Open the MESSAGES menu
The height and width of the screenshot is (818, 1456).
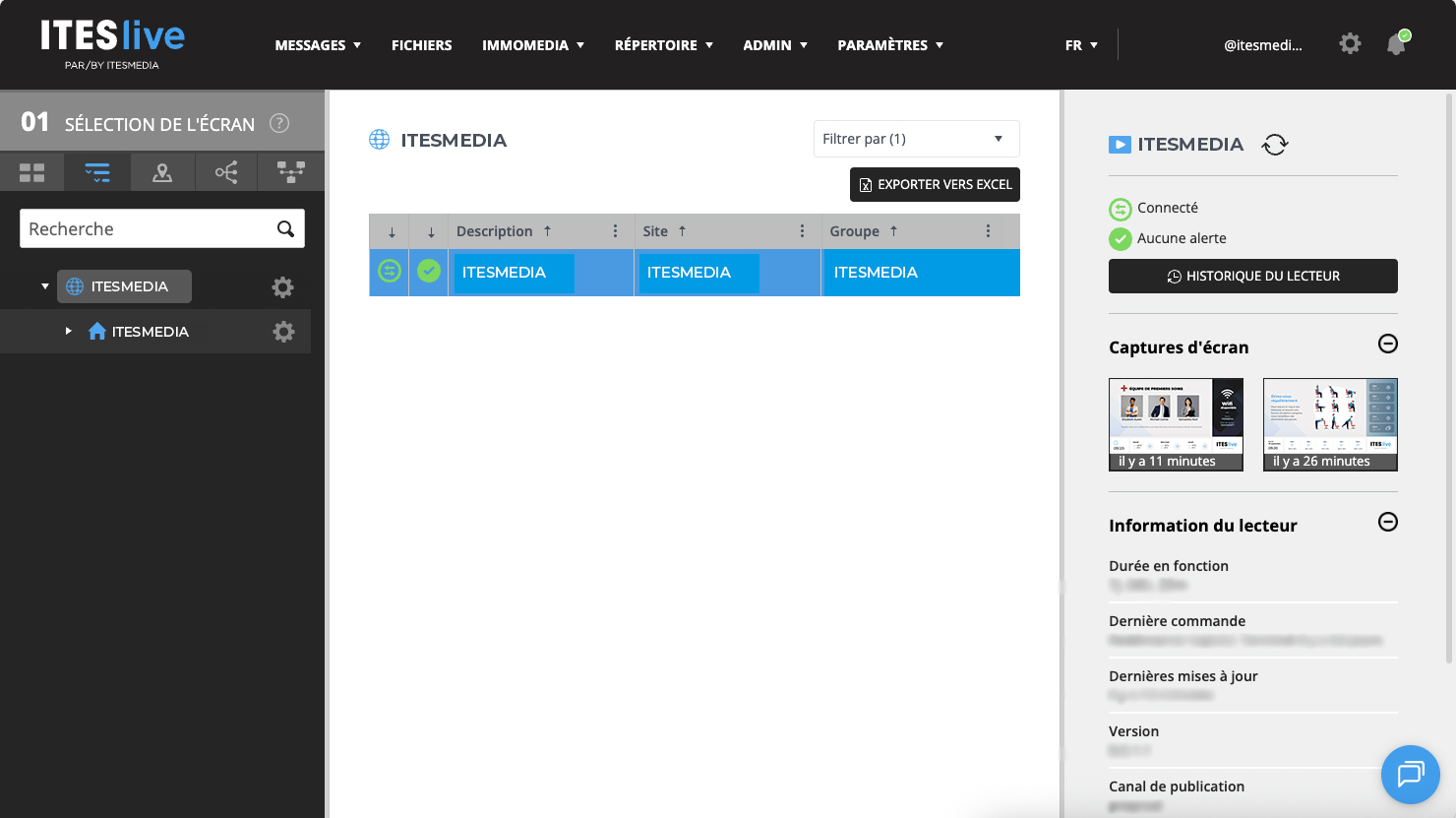coord(318,45)
